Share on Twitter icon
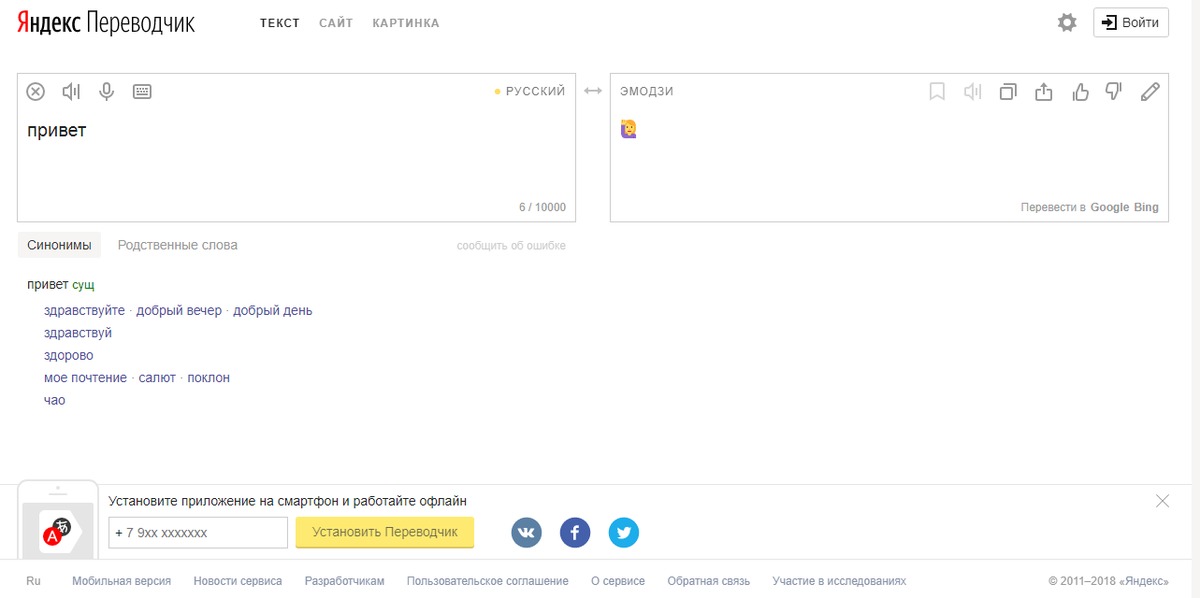 623,532
